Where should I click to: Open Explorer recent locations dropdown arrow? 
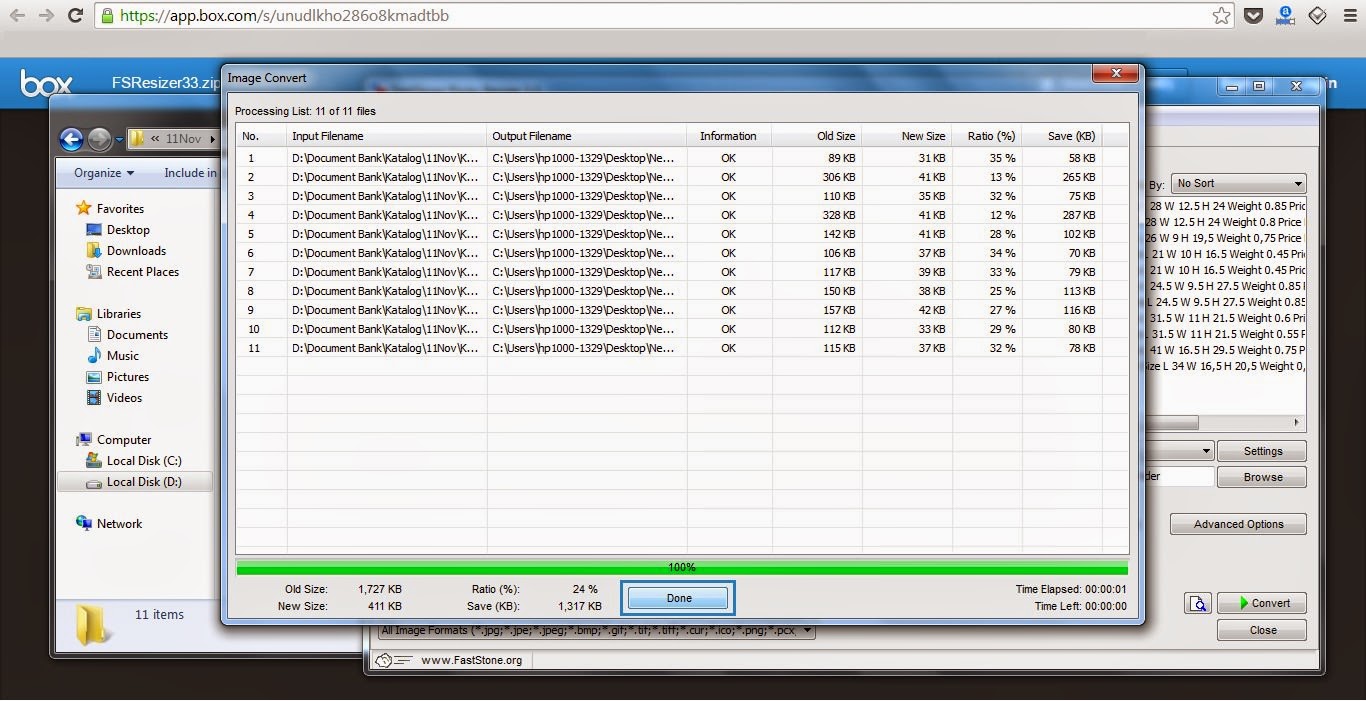pyautogui.click(x=119, y=139)
